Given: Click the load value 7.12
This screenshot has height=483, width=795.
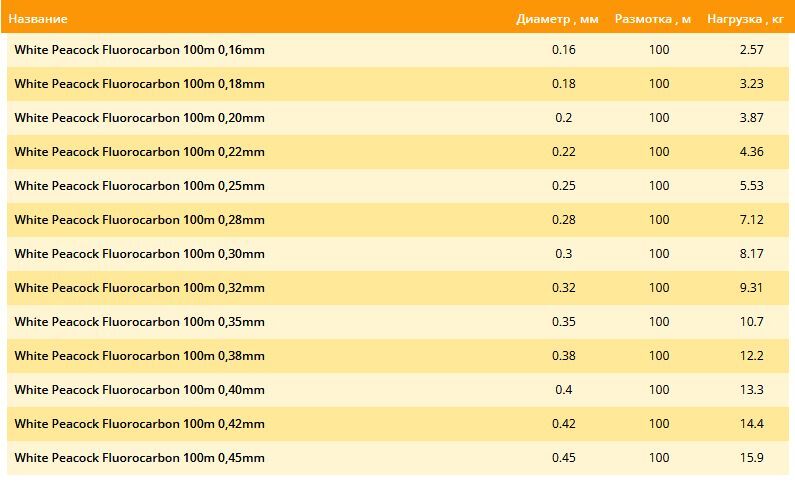Looking at the screenshot, I should [x=751, y=219].
